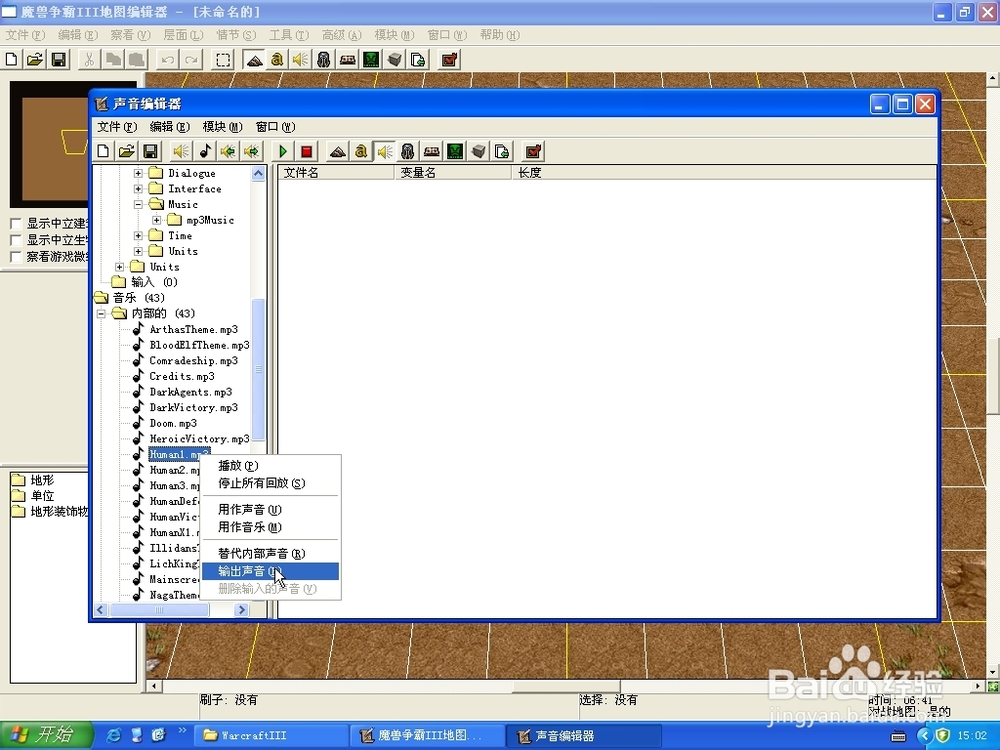
Task: Open Sound Editor 模块(M) menu
Action: tap(223, 127)
